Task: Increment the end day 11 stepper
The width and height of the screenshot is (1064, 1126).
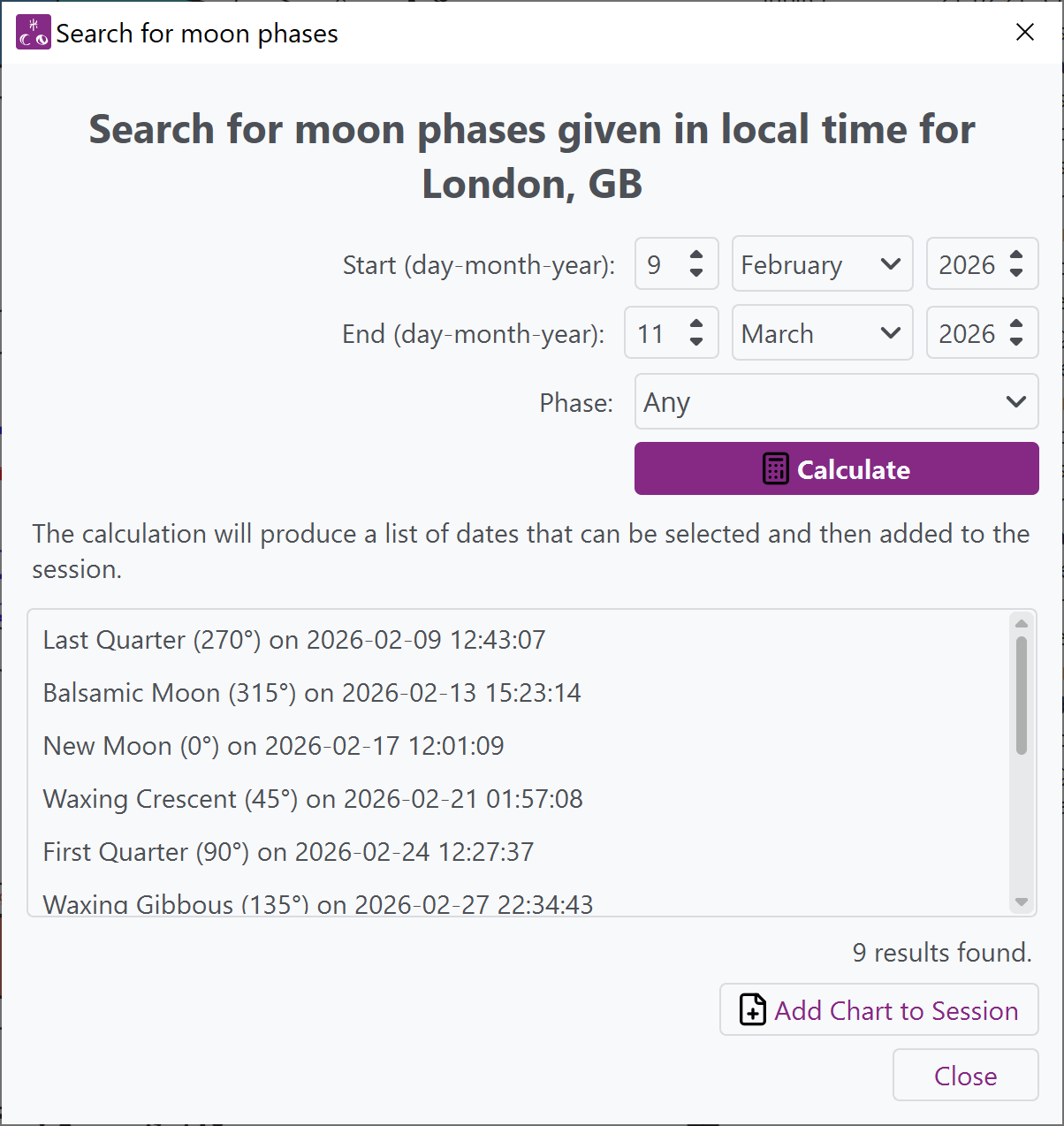Action: click(696, 323)
